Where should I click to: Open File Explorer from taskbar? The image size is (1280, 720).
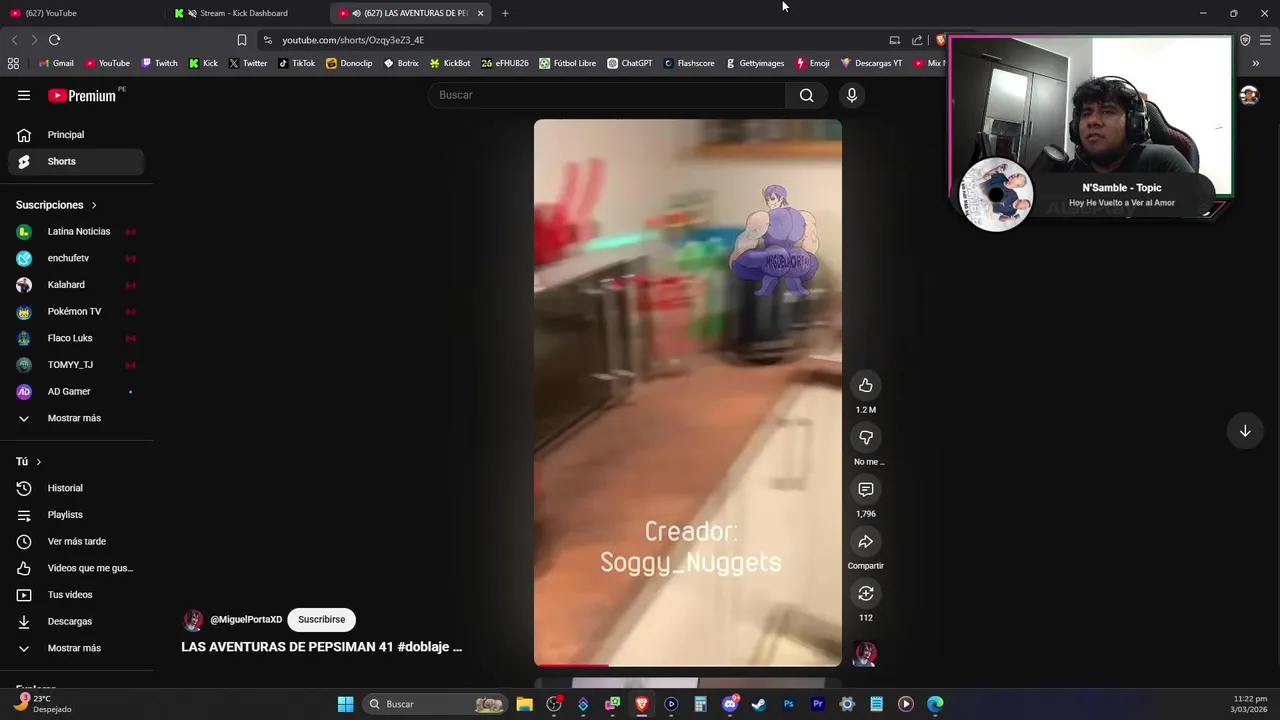[x=524, y=704]
